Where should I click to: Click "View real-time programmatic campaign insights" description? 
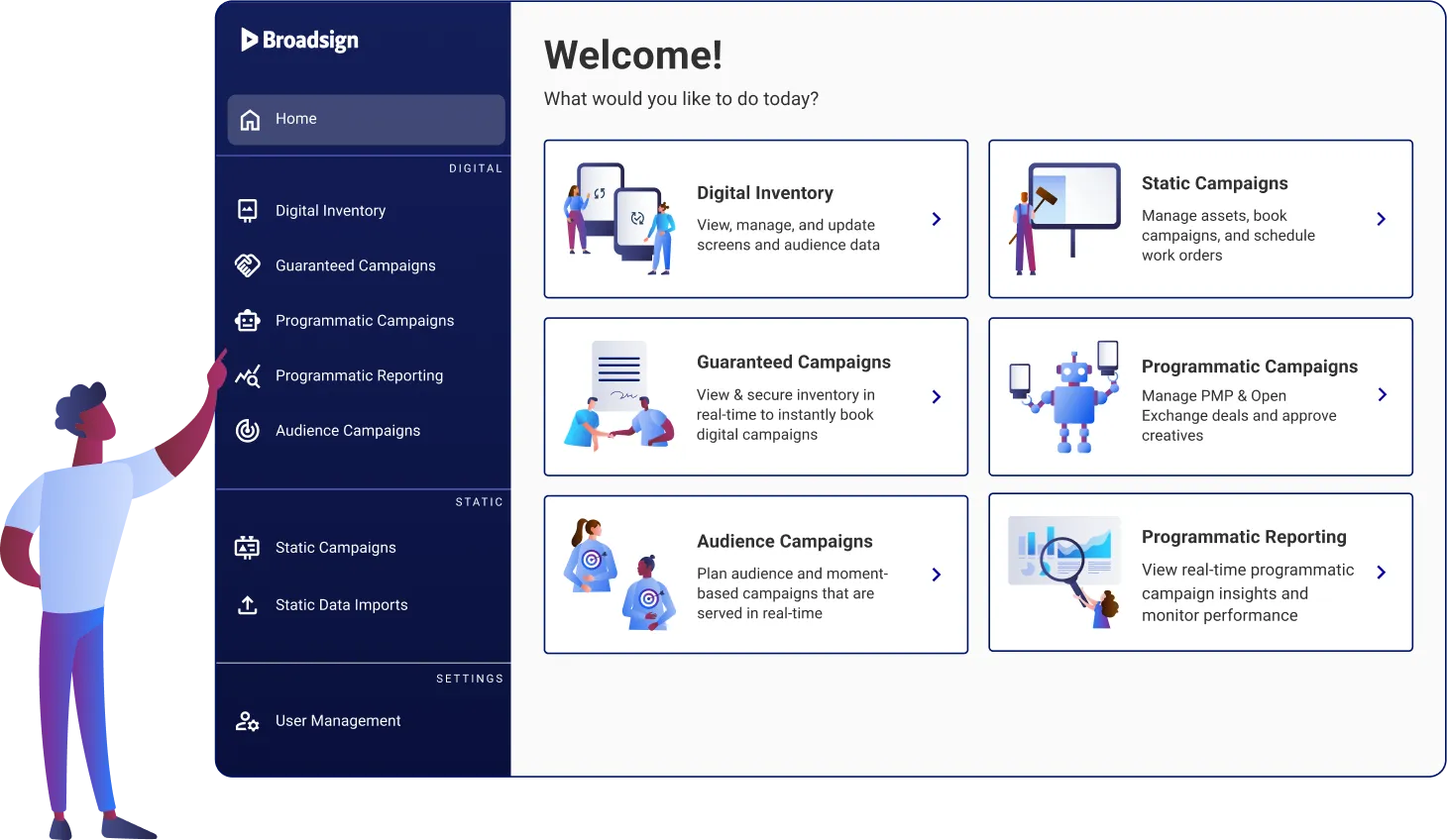pos(1248,592)
